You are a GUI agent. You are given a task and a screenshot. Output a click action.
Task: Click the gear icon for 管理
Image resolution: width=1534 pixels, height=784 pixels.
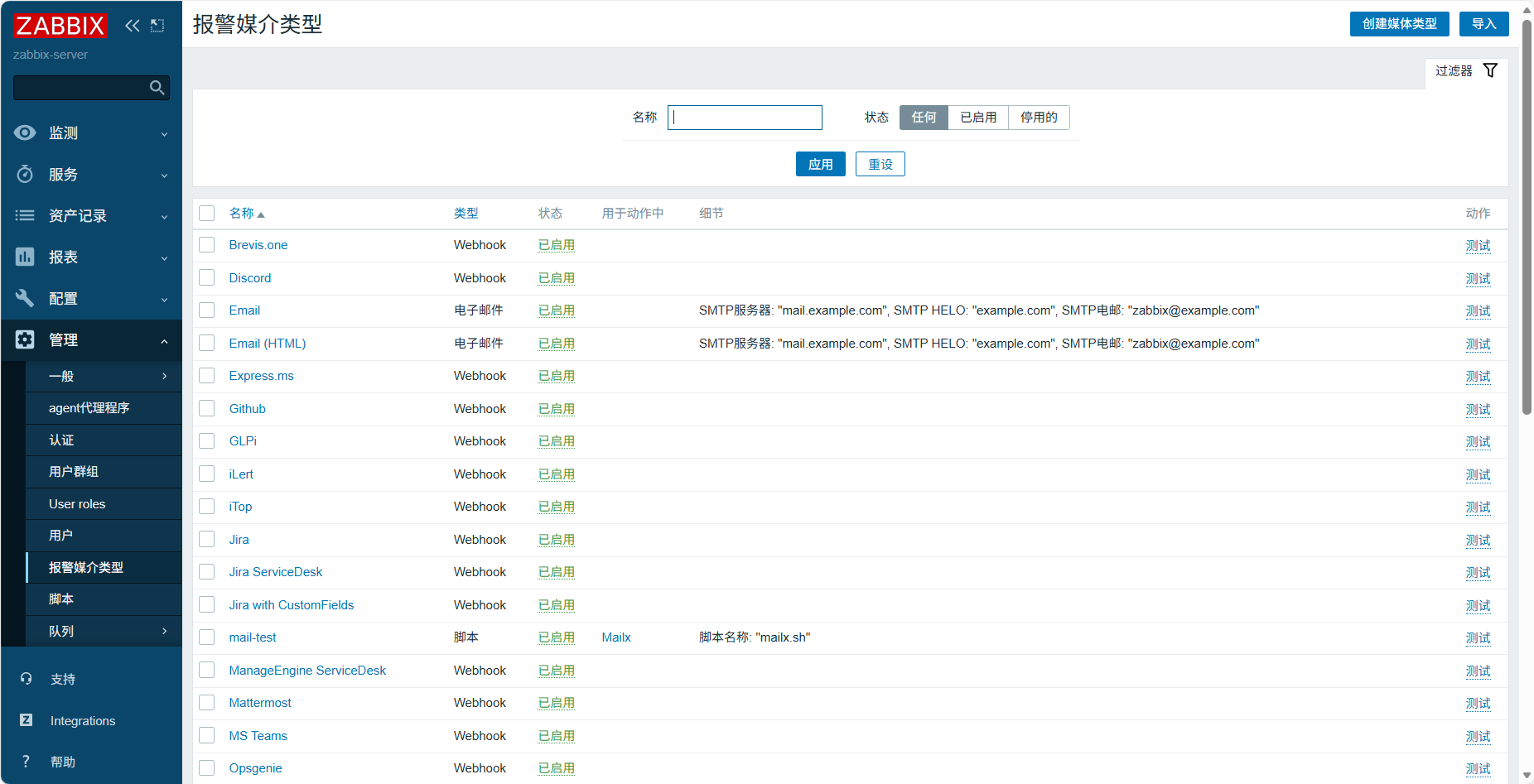tap(25, 339)
